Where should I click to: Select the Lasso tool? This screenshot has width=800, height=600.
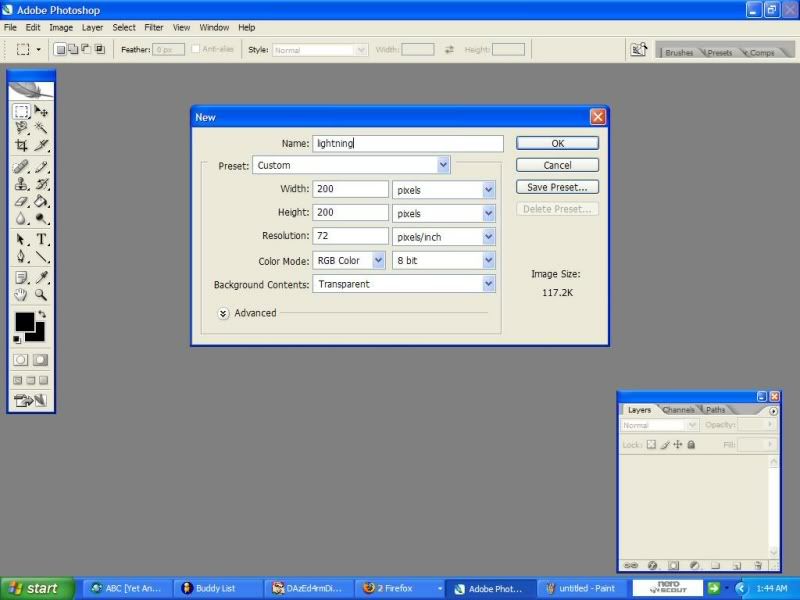click(x=21, y=128)
